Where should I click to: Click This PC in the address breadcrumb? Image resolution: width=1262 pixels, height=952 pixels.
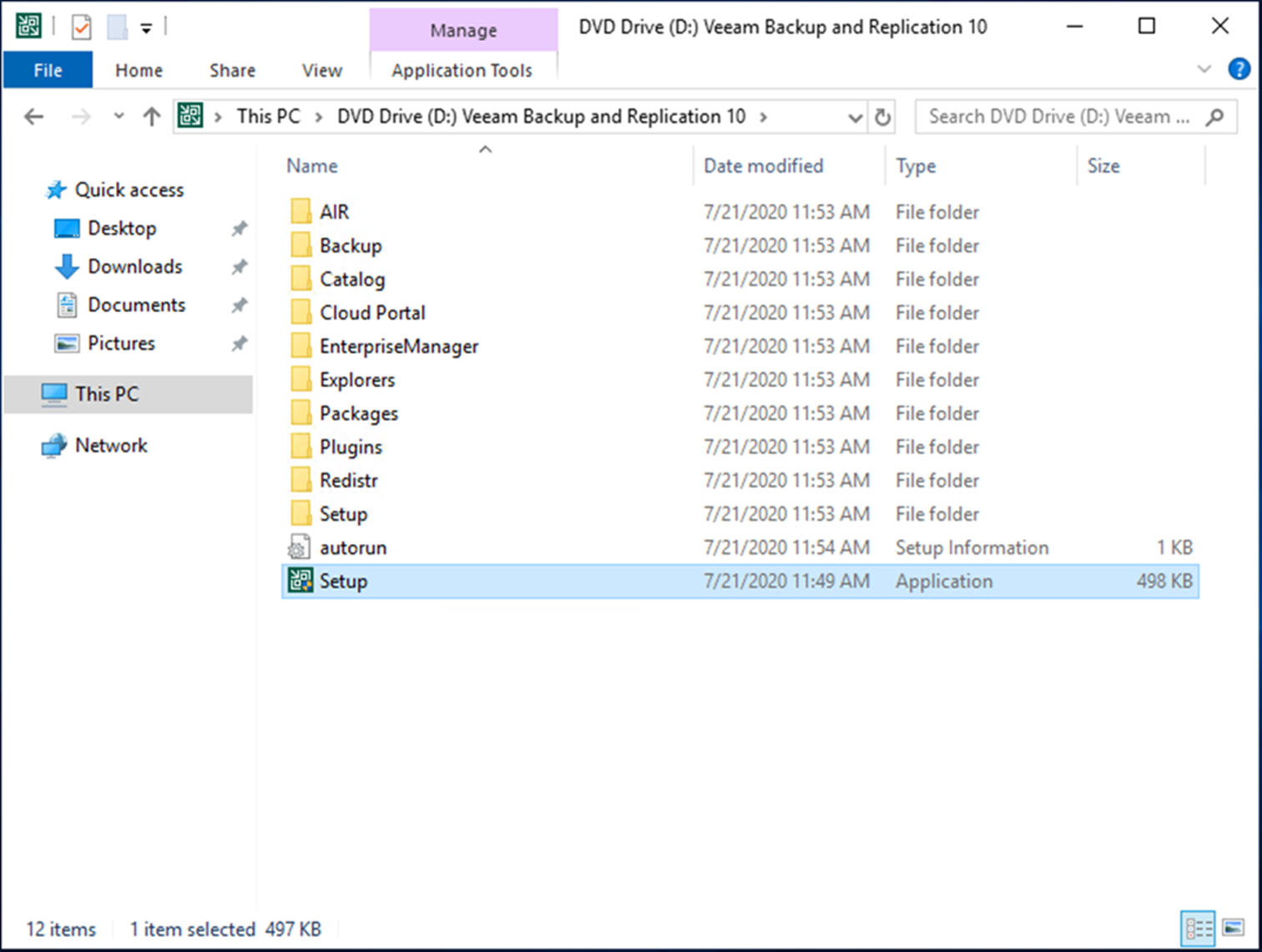tap(268, 117)
